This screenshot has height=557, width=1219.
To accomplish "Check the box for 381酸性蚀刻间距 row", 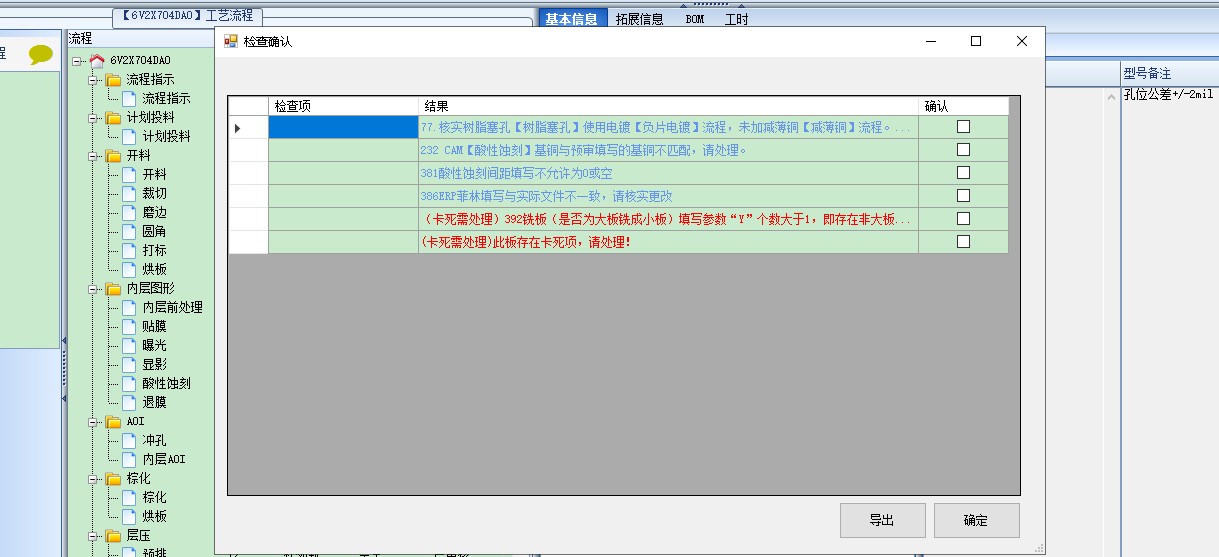I will (963, 173).
